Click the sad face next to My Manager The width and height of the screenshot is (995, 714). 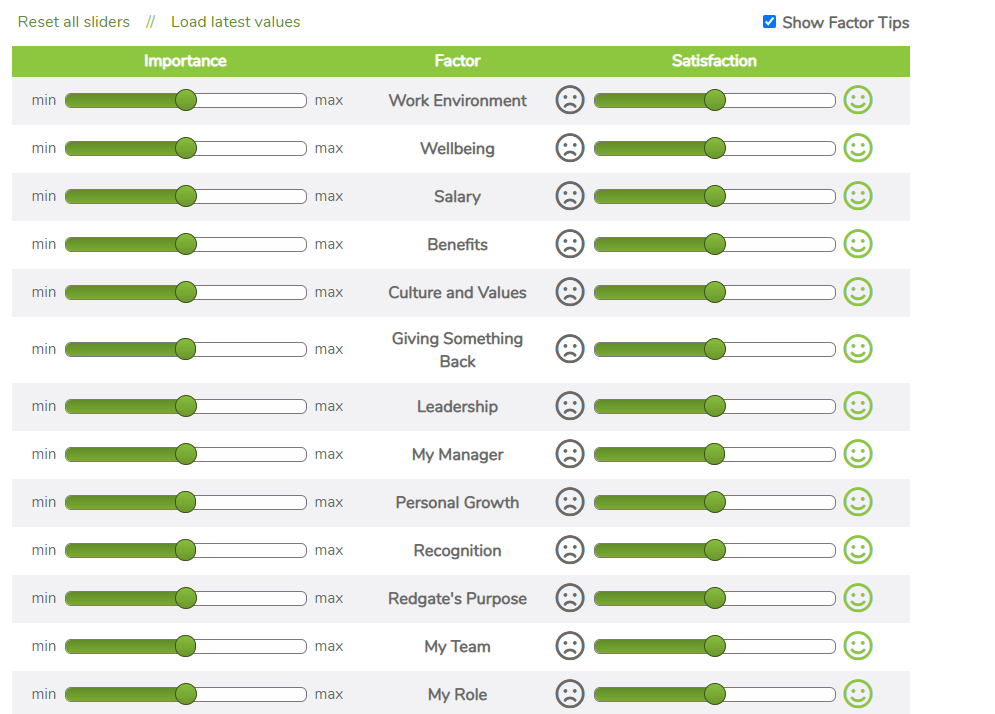click(569, 454)
